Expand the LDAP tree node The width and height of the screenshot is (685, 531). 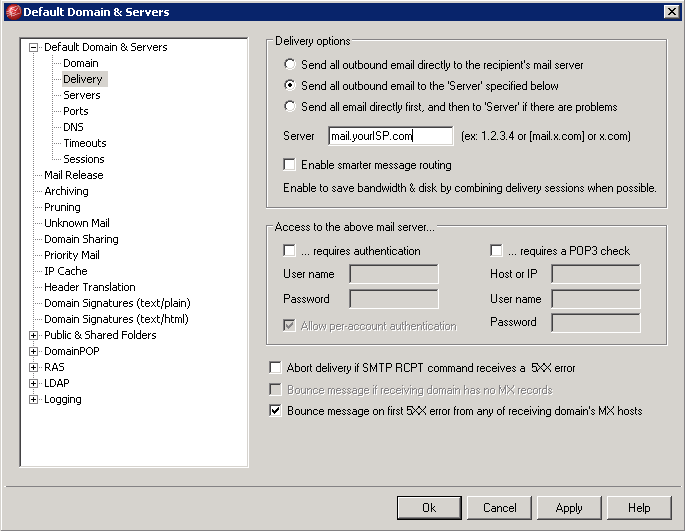tap(33, 383)
